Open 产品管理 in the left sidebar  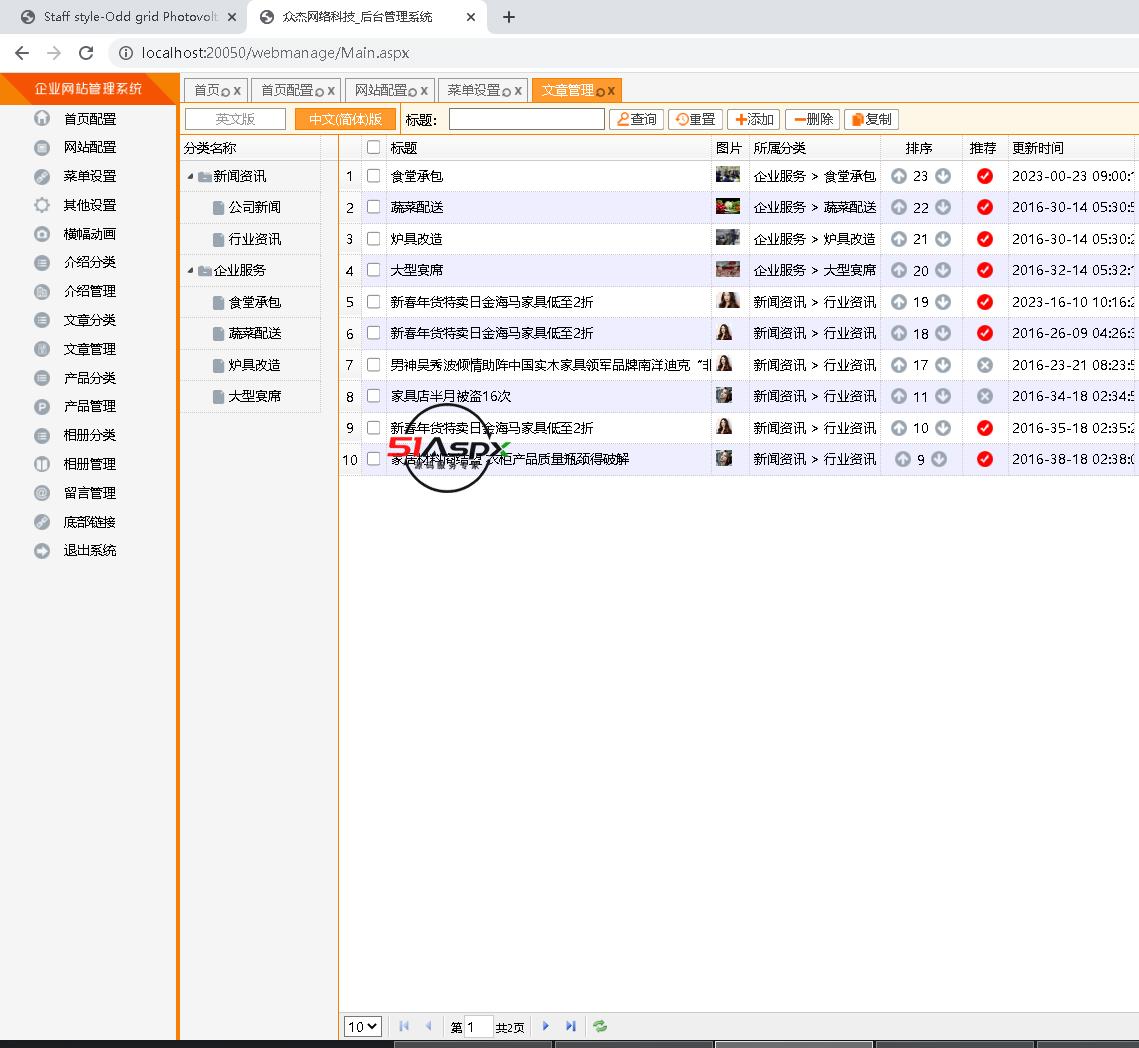tap(90, 406)
